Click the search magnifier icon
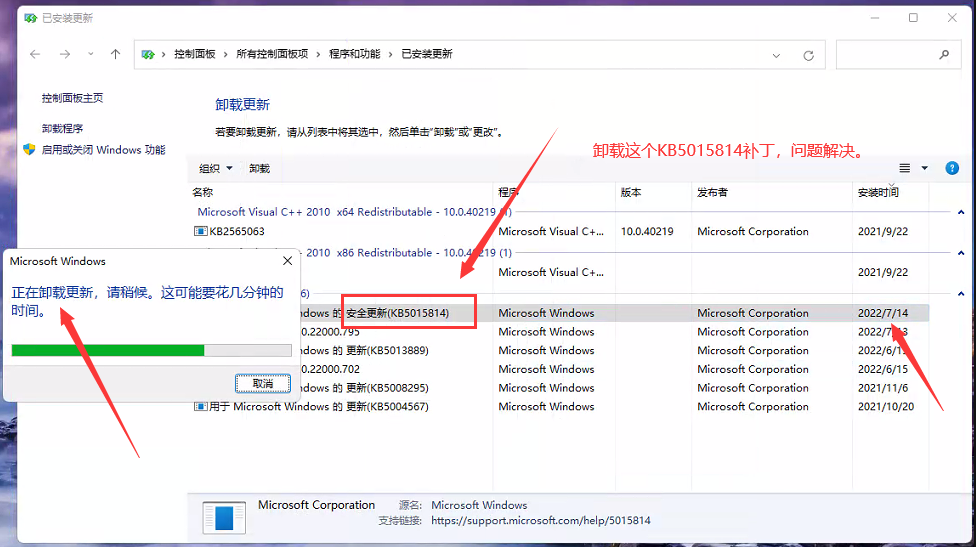Image resolution: width=976 pixels, height=547 pixels. (944, 55)
